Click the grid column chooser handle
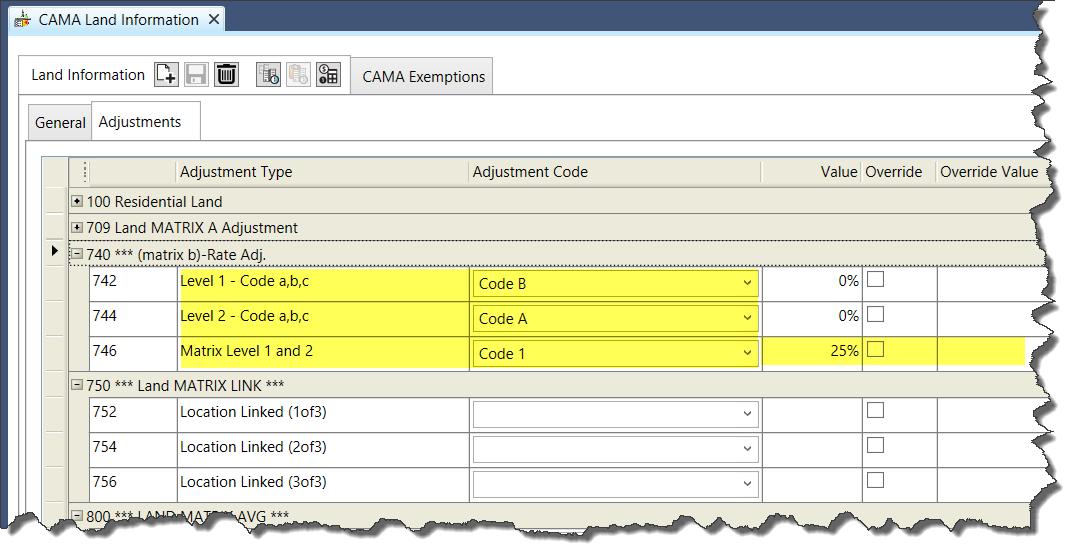Image resolution: width=1077 pixels, height=557 pixels. (84, 172)
